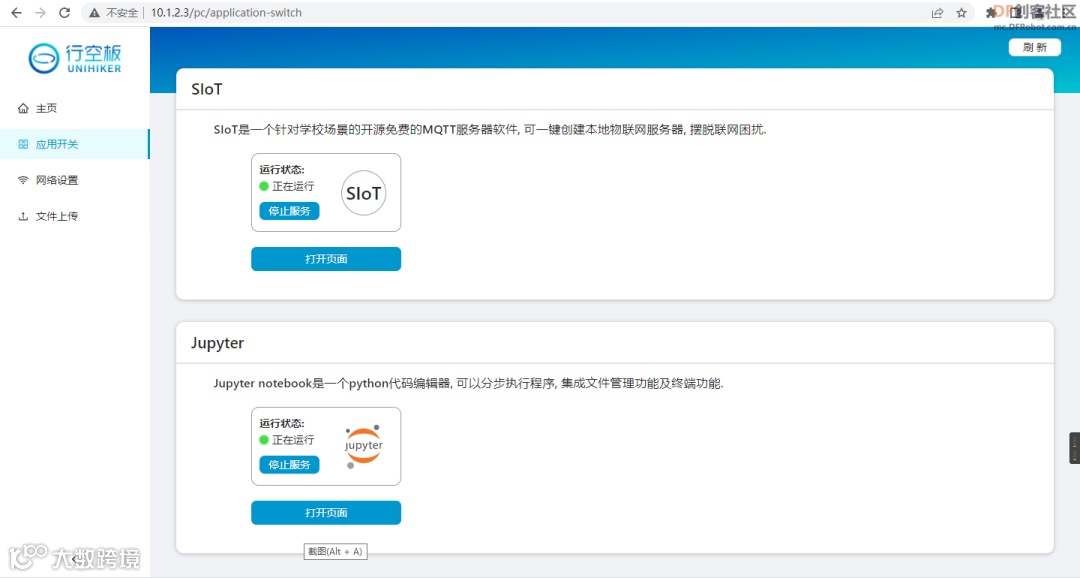Click the upload icon beside 文件上传
Viewport: 1080px width, 578px height.
23,216
